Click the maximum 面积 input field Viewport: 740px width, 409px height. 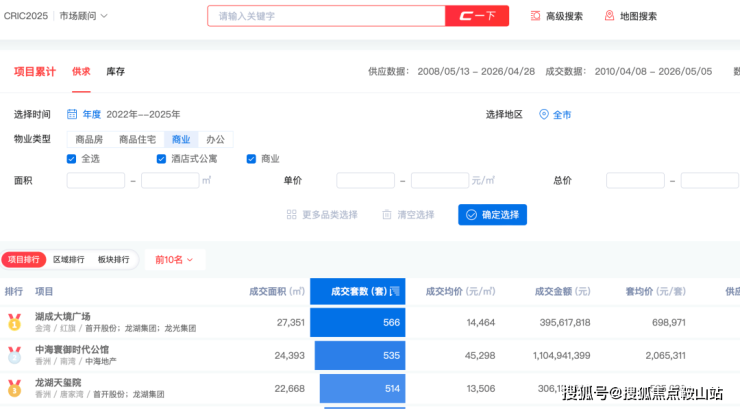(170, 180)
